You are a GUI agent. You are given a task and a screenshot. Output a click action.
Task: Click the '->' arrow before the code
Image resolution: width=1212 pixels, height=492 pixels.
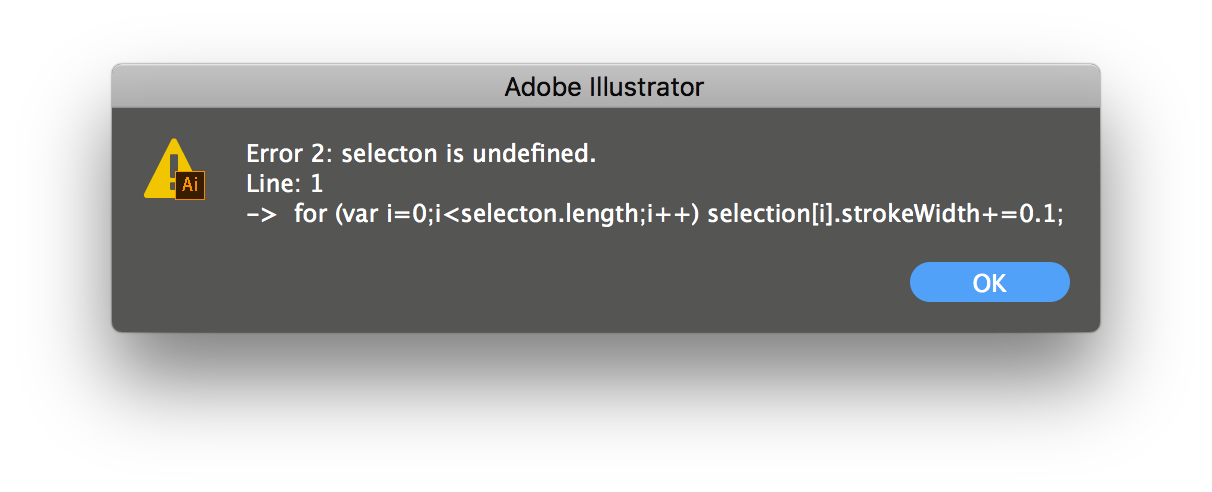tap(261, 214)
